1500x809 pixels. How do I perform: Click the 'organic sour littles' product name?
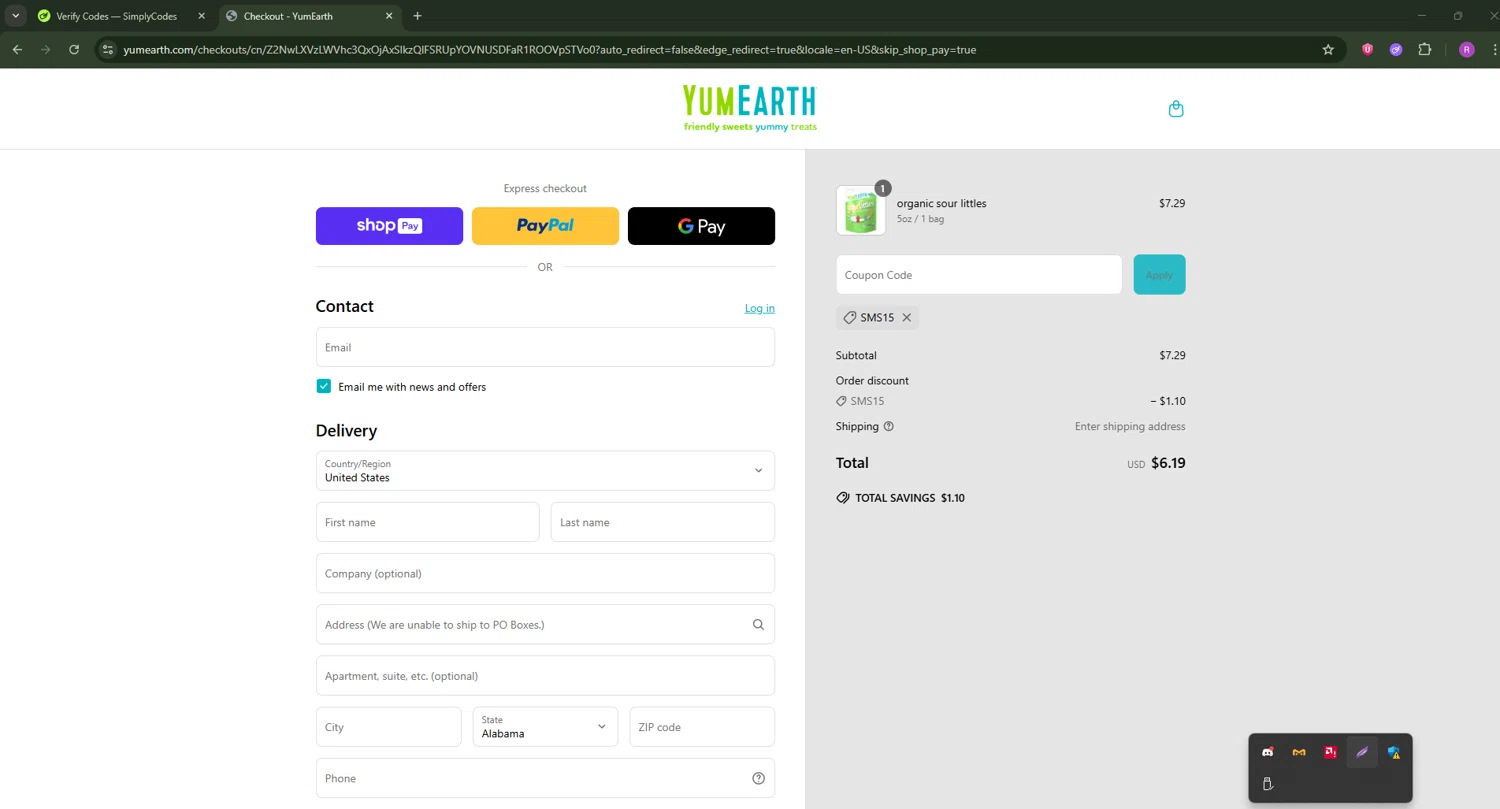click(x=942, y=203)
